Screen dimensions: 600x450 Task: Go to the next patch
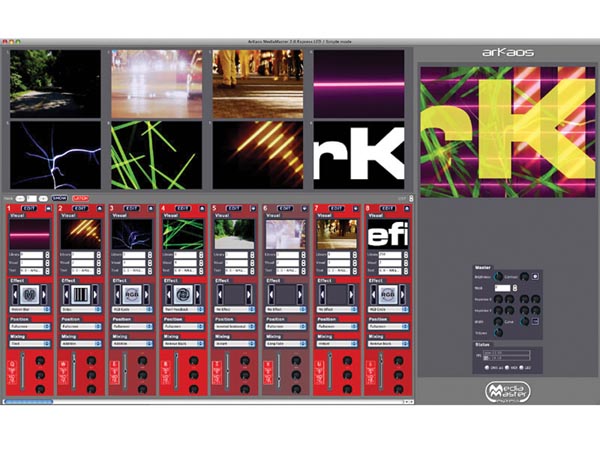(x=43, y=198)
